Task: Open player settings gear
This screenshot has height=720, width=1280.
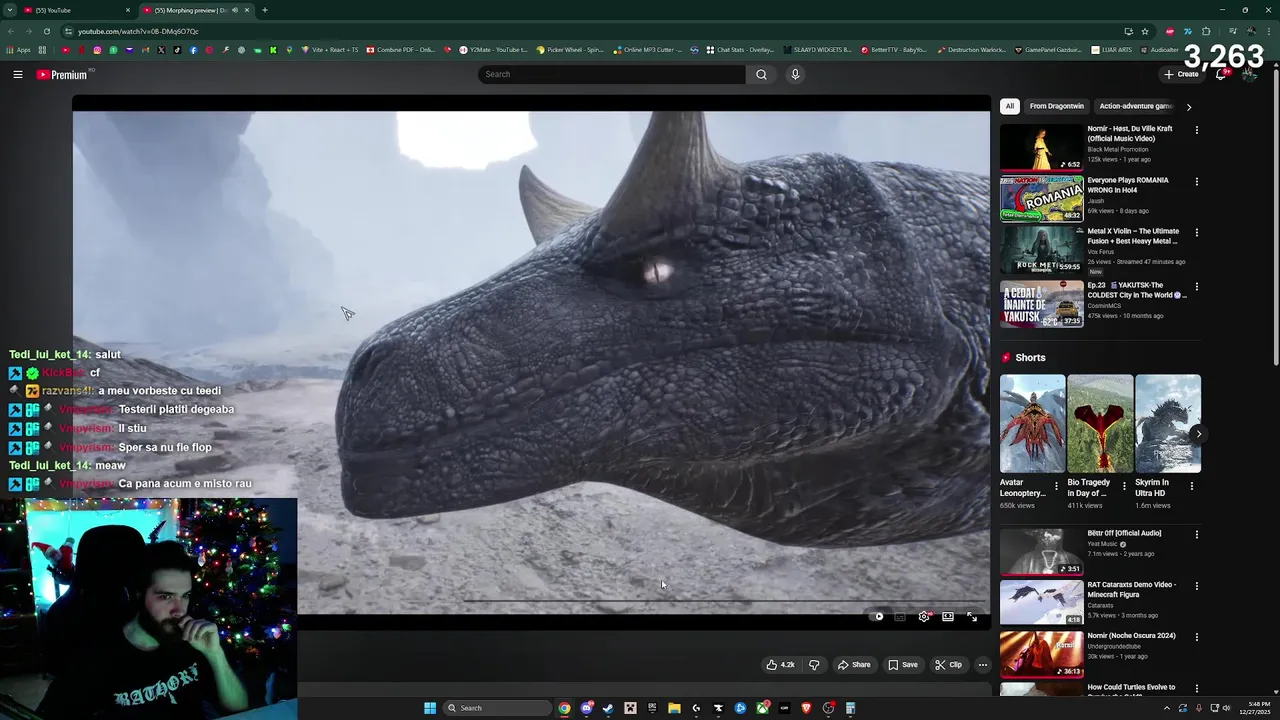Action: 924,616
